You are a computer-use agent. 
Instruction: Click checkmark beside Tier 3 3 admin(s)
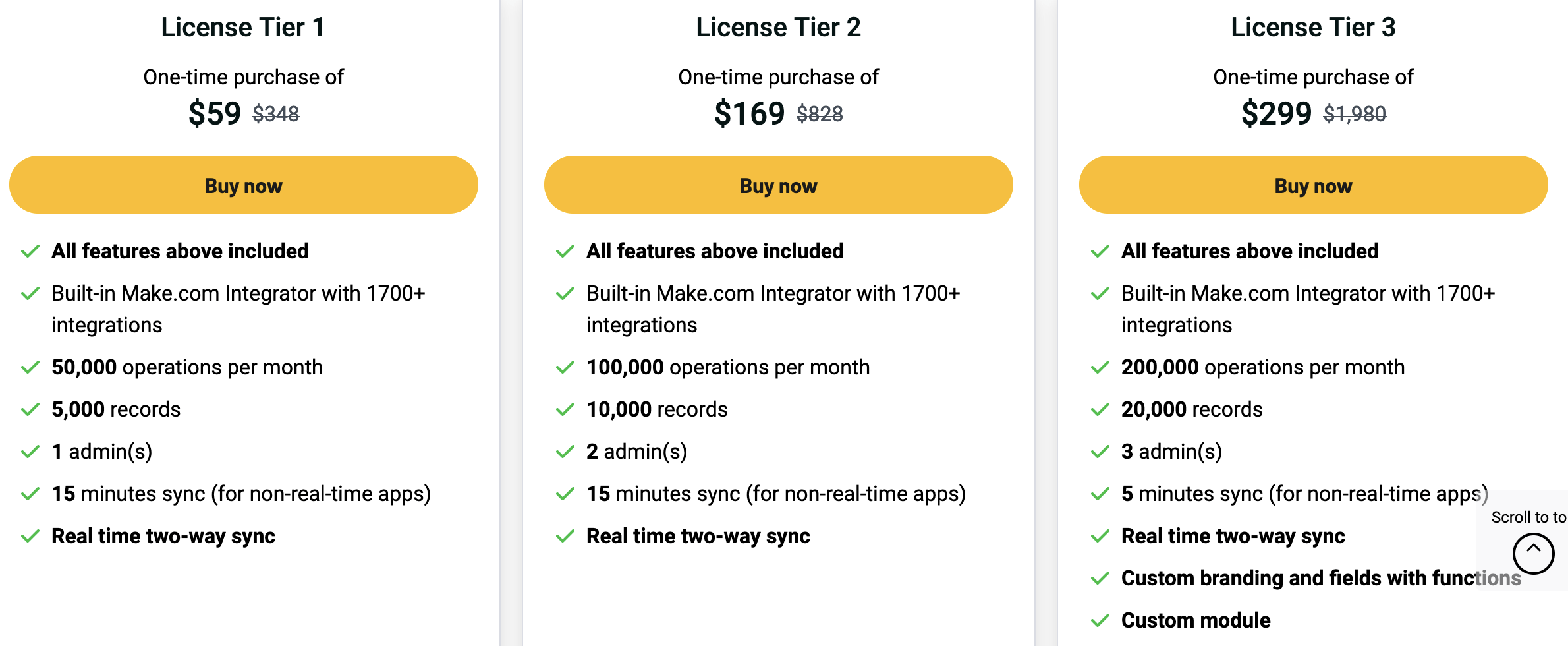point(1100,452)
